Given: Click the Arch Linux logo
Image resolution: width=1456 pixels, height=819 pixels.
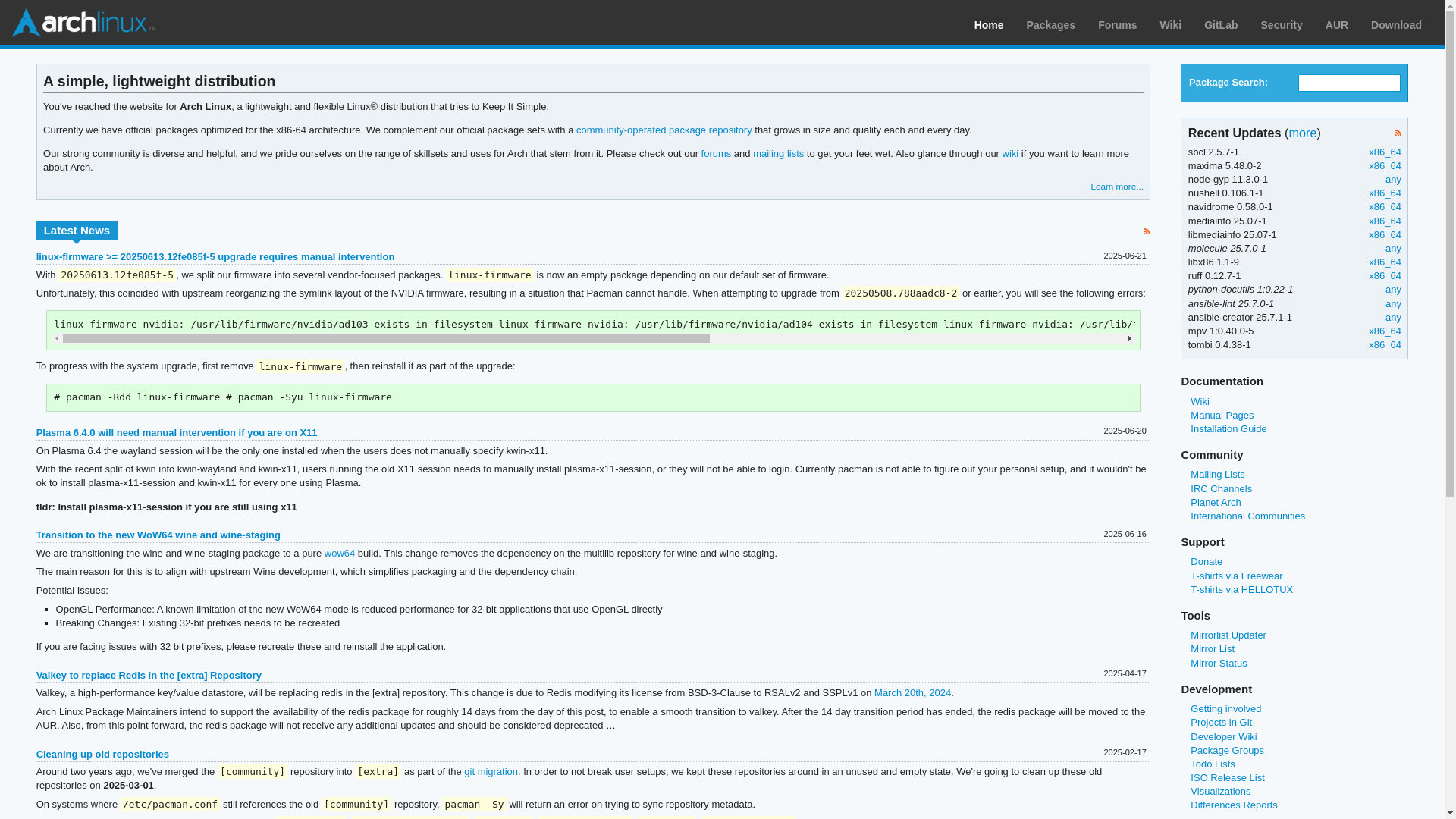Looking at the screenshot, I should pyautogui.click(x=83, y=23).
